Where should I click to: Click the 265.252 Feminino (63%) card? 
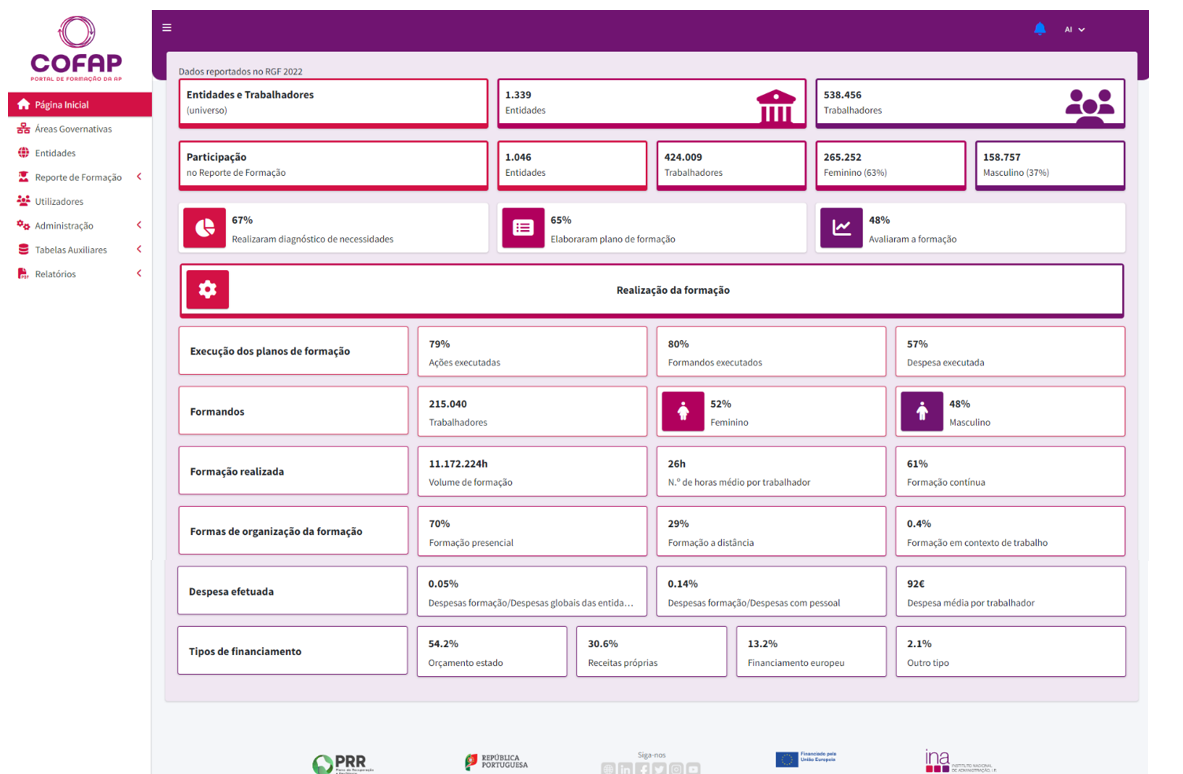point(890,165)
